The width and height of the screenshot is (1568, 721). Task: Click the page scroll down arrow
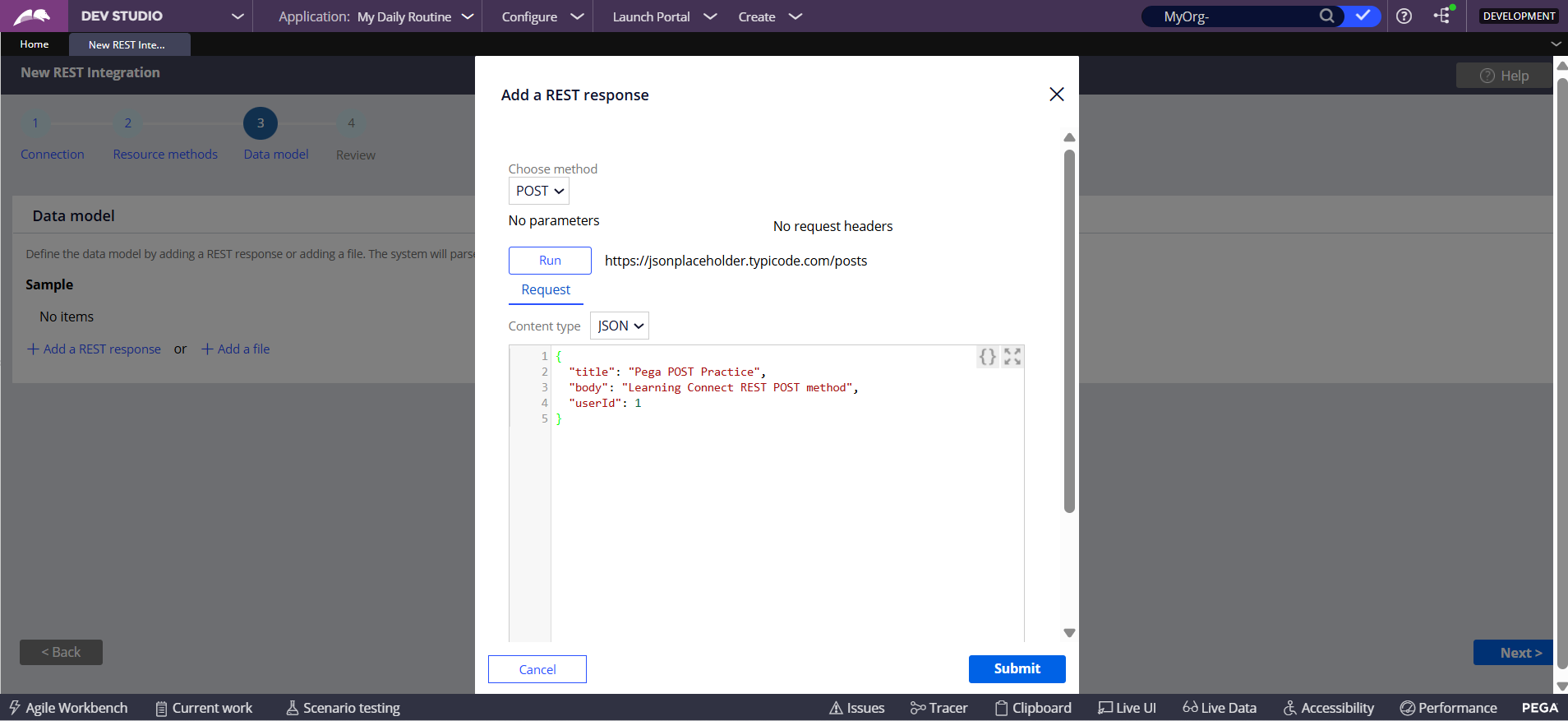click(x=1561, y=686)
